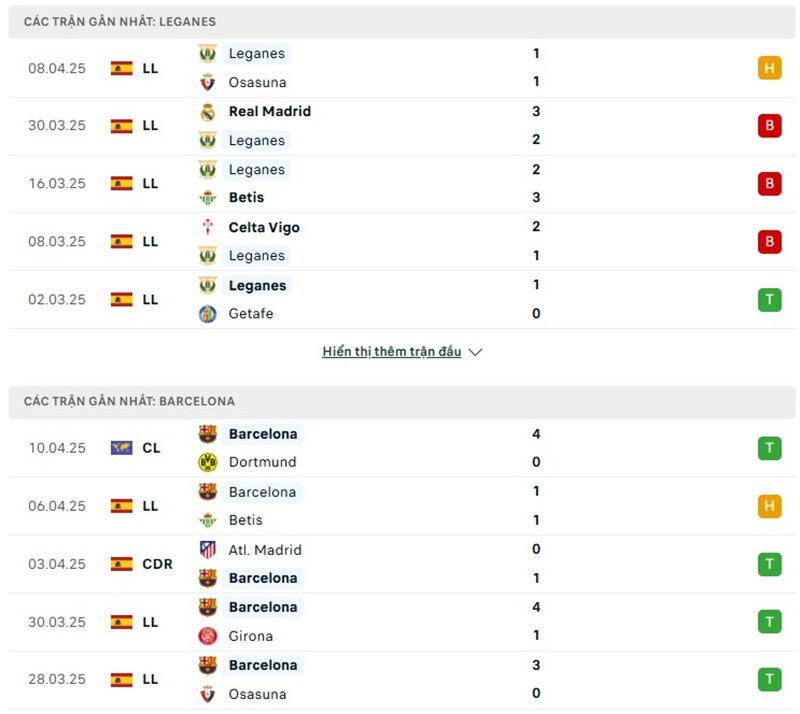Click the green 'T' badge for Barcelona–Dortmund

769,448
